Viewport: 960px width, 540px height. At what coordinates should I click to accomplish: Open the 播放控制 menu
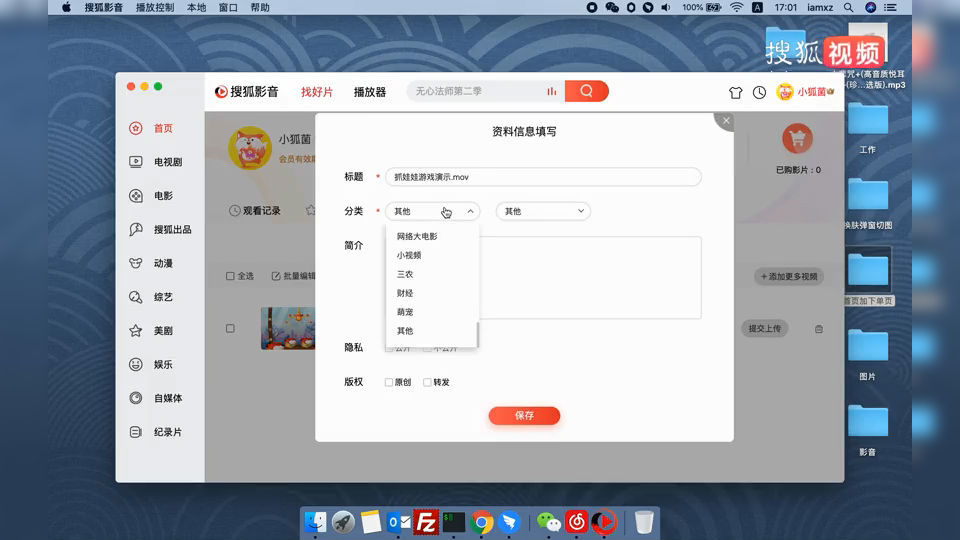tap(156, 7)
